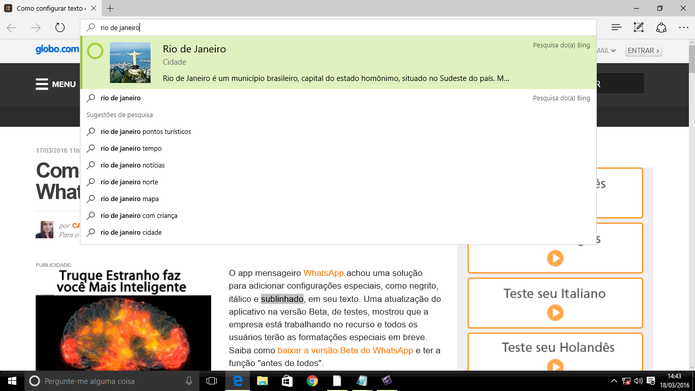
Task: Choose 'rio de janeiro tempo' suggestion
Action: click(338, 149)
